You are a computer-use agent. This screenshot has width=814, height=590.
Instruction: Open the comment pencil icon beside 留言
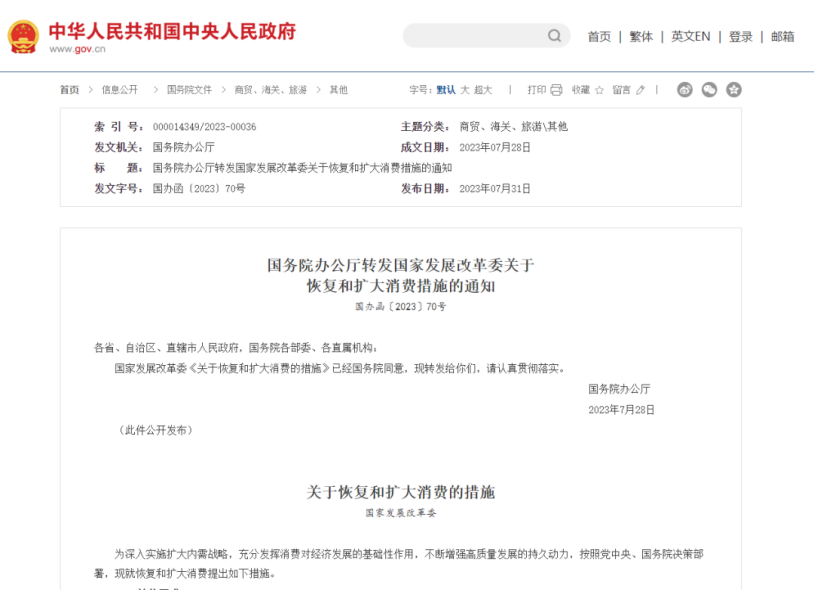click(641, 89)
